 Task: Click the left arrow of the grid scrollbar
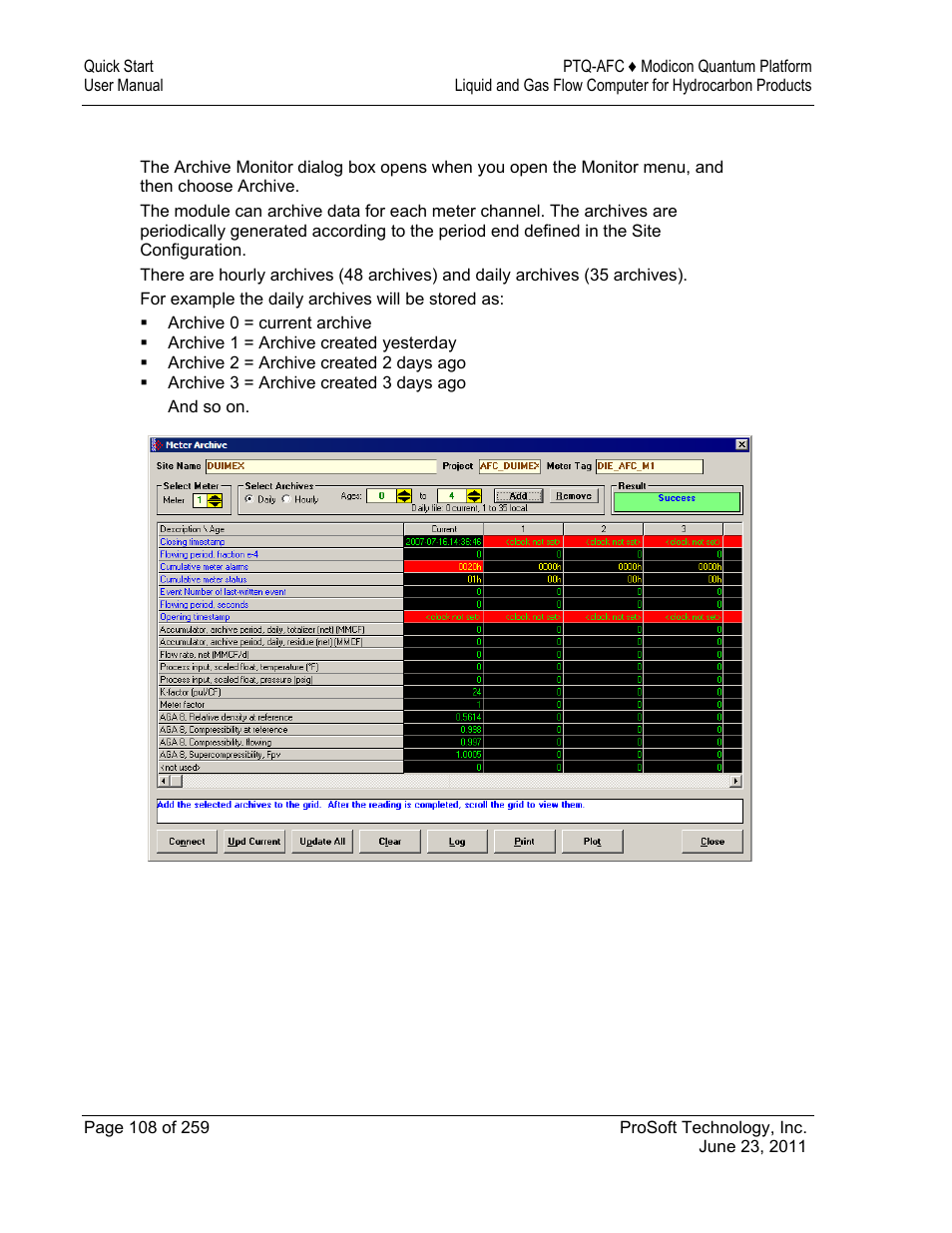pos(162,781)
